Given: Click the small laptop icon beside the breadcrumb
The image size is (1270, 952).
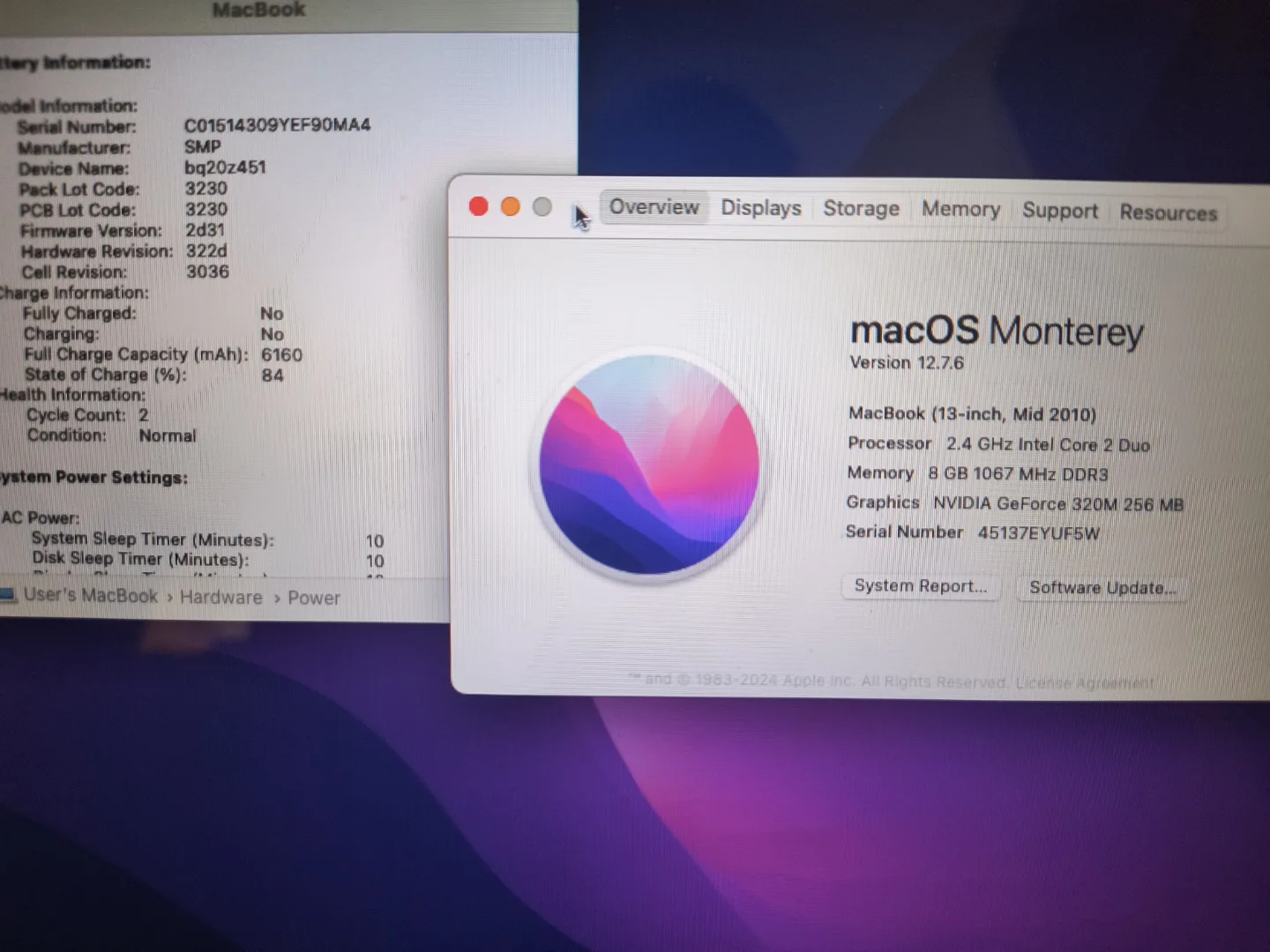Looking at the screenshot, I should [x=11, y=596].
